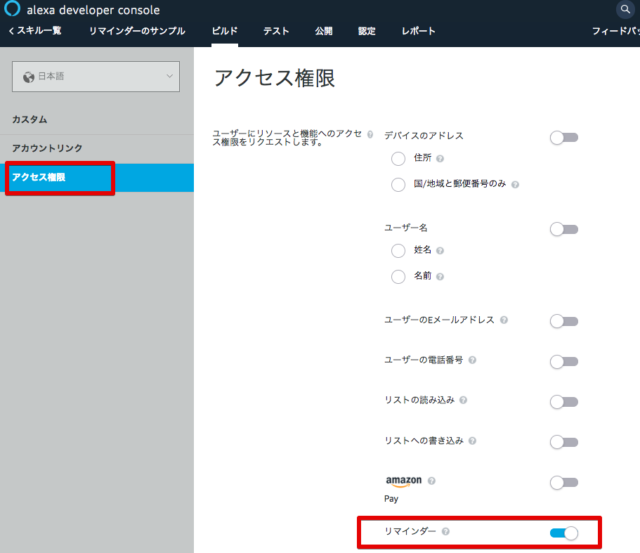Viewport: 640px width, 553px height.
Task: Switch to 公開 tab
Action: pos(324,31)
